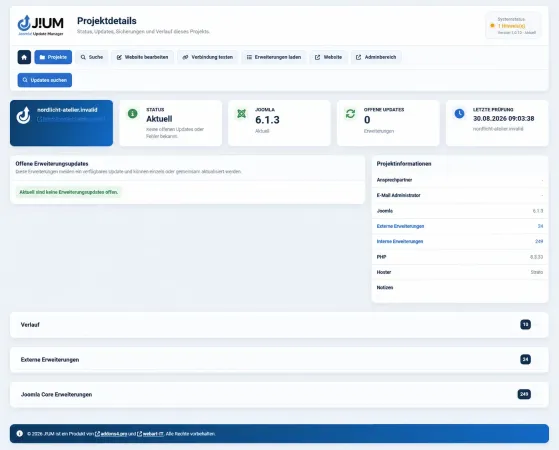
Task: Click the Updates suchen button
Action: 45,80
